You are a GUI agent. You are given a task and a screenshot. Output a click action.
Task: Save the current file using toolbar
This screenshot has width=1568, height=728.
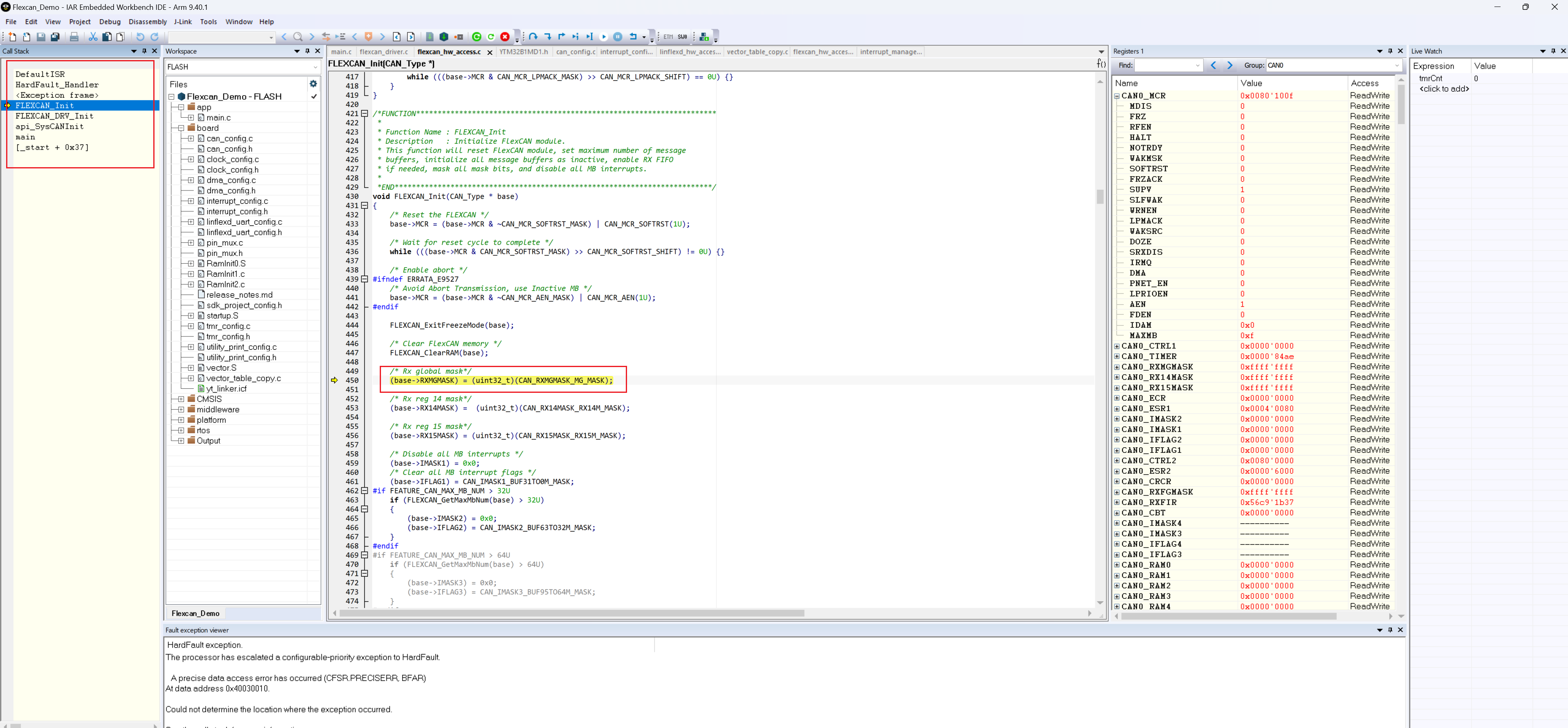41,37
